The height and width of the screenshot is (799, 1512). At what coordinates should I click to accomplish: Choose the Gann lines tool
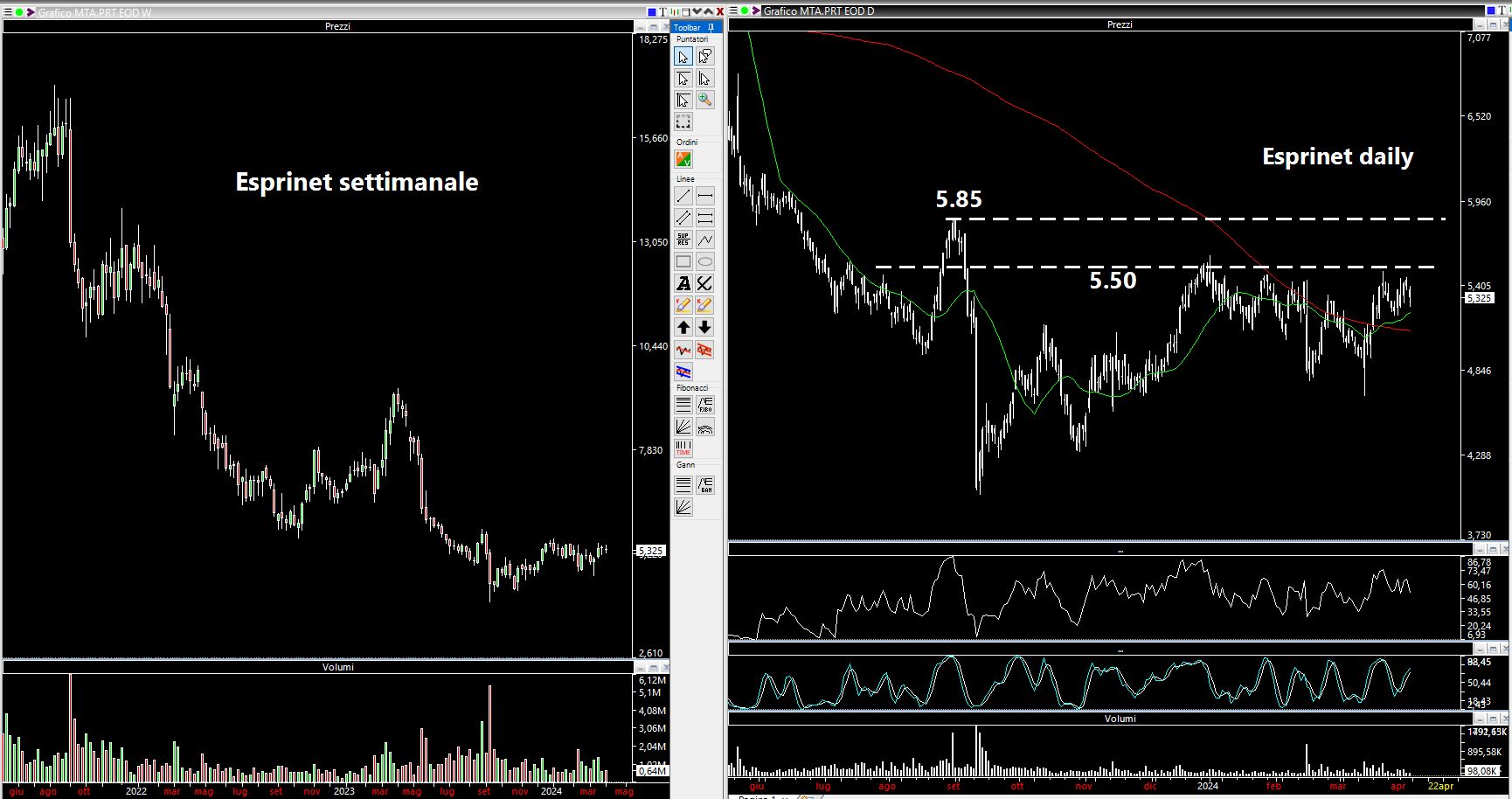(x=683, y=484)
